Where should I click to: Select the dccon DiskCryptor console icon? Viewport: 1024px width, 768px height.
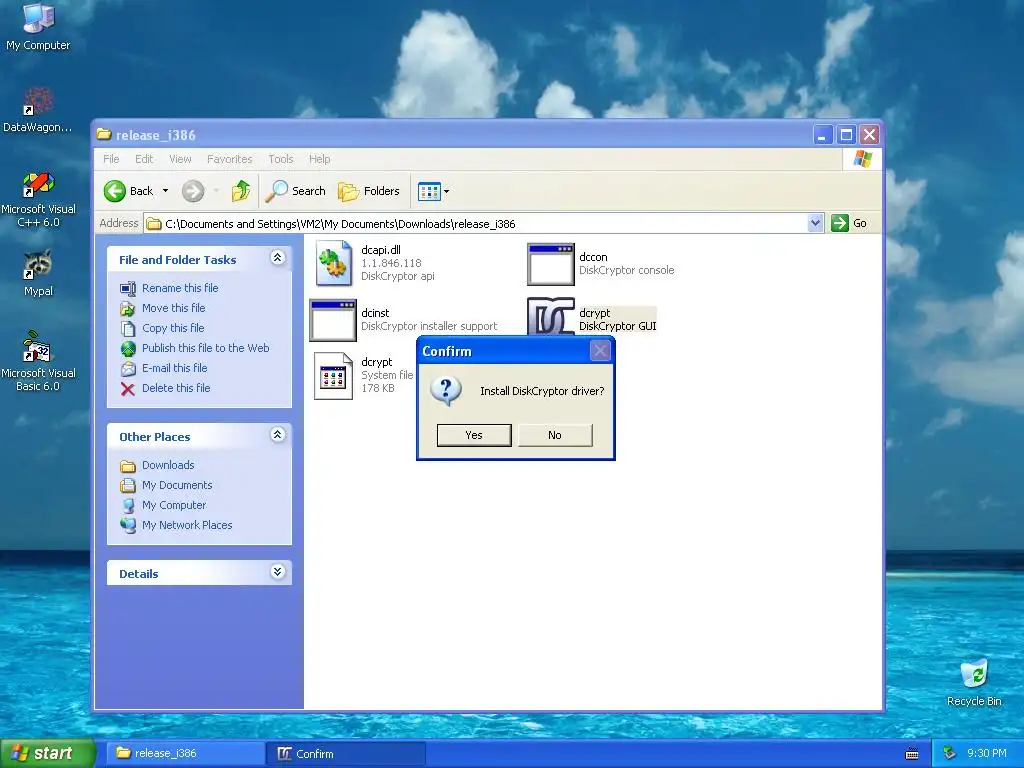(x=551, y=264)
